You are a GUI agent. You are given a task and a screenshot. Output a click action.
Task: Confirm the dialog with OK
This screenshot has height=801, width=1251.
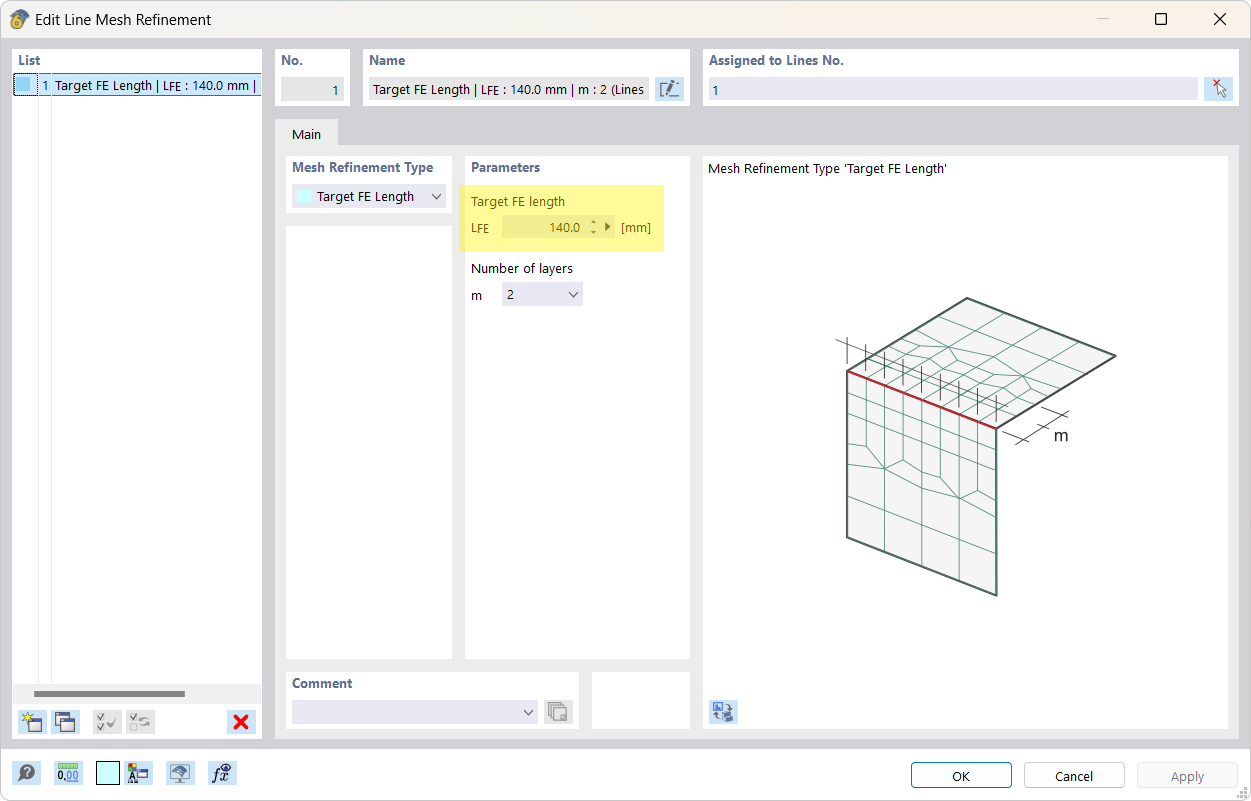point(960,775)
